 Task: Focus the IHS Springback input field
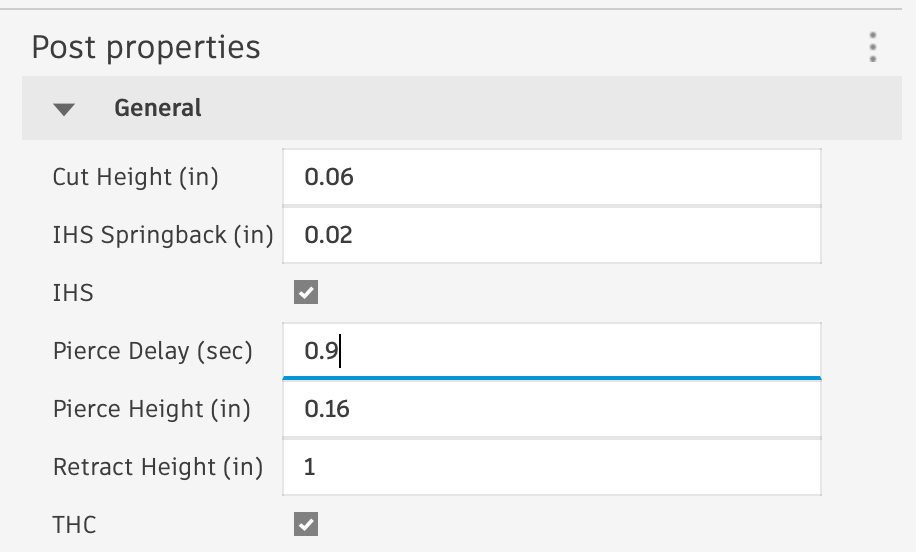click(551, 236)
